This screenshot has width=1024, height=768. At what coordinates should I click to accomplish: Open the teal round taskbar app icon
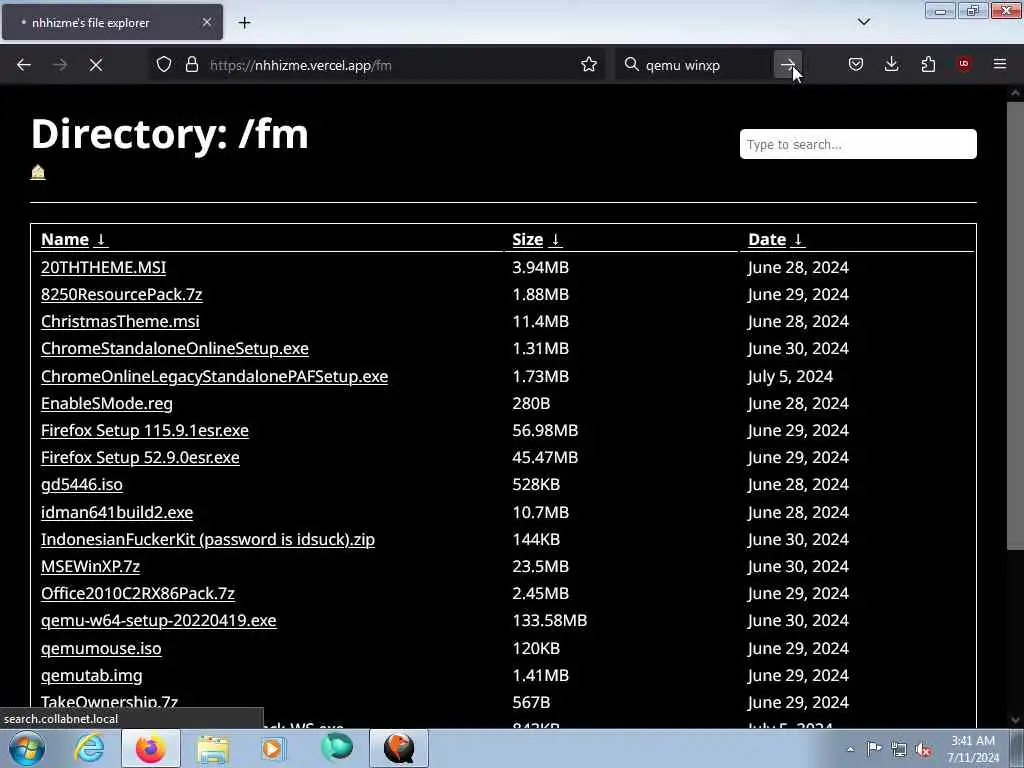tap(336, 748)
